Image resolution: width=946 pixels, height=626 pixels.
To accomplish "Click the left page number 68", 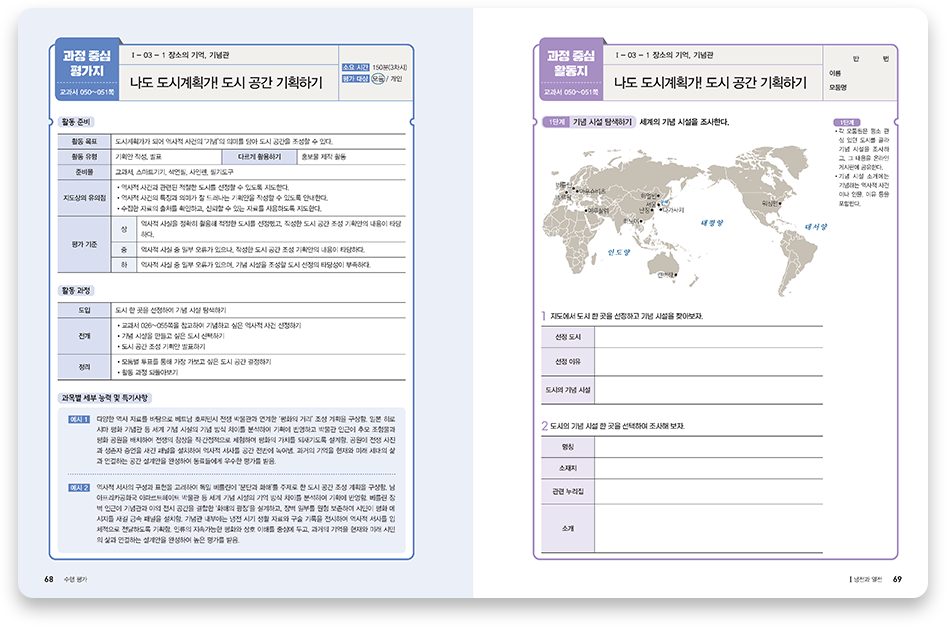I will (49, 579).
